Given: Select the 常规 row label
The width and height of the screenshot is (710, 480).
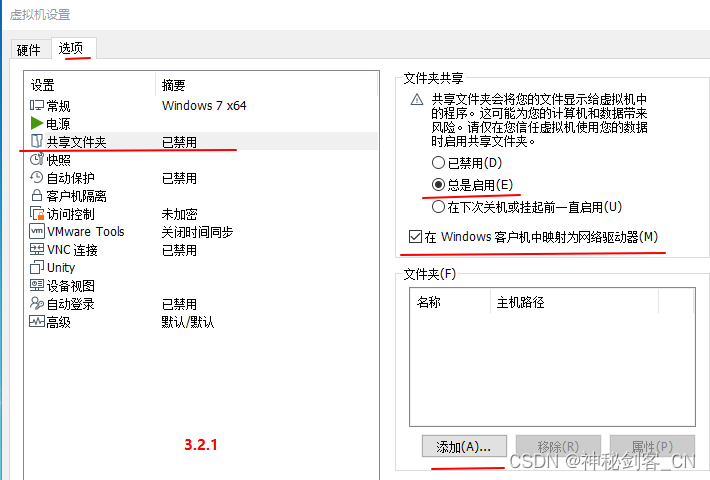Looking at the screenshot, I should click(x=58, y=106).
